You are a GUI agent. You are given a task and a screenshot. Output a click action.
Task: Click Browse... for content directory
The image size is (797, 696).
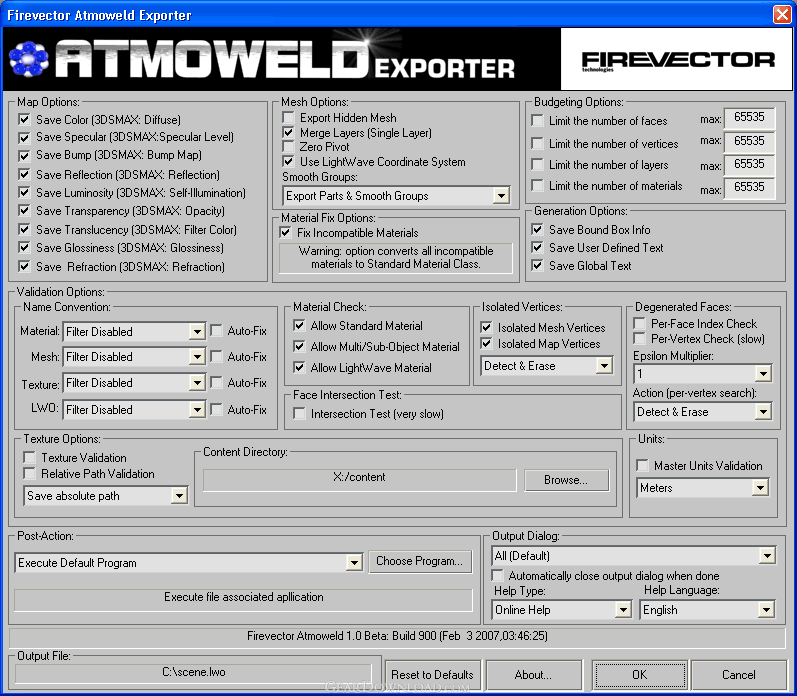tap(566, 480)
